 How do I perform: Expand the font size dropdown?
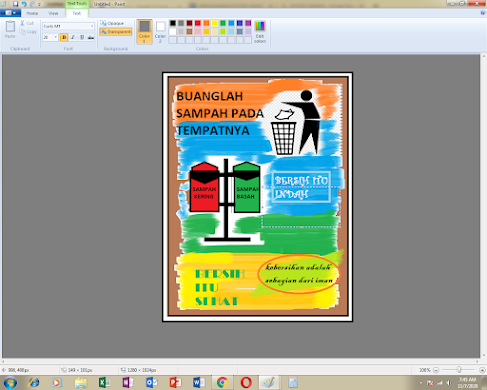pos(56,37)
